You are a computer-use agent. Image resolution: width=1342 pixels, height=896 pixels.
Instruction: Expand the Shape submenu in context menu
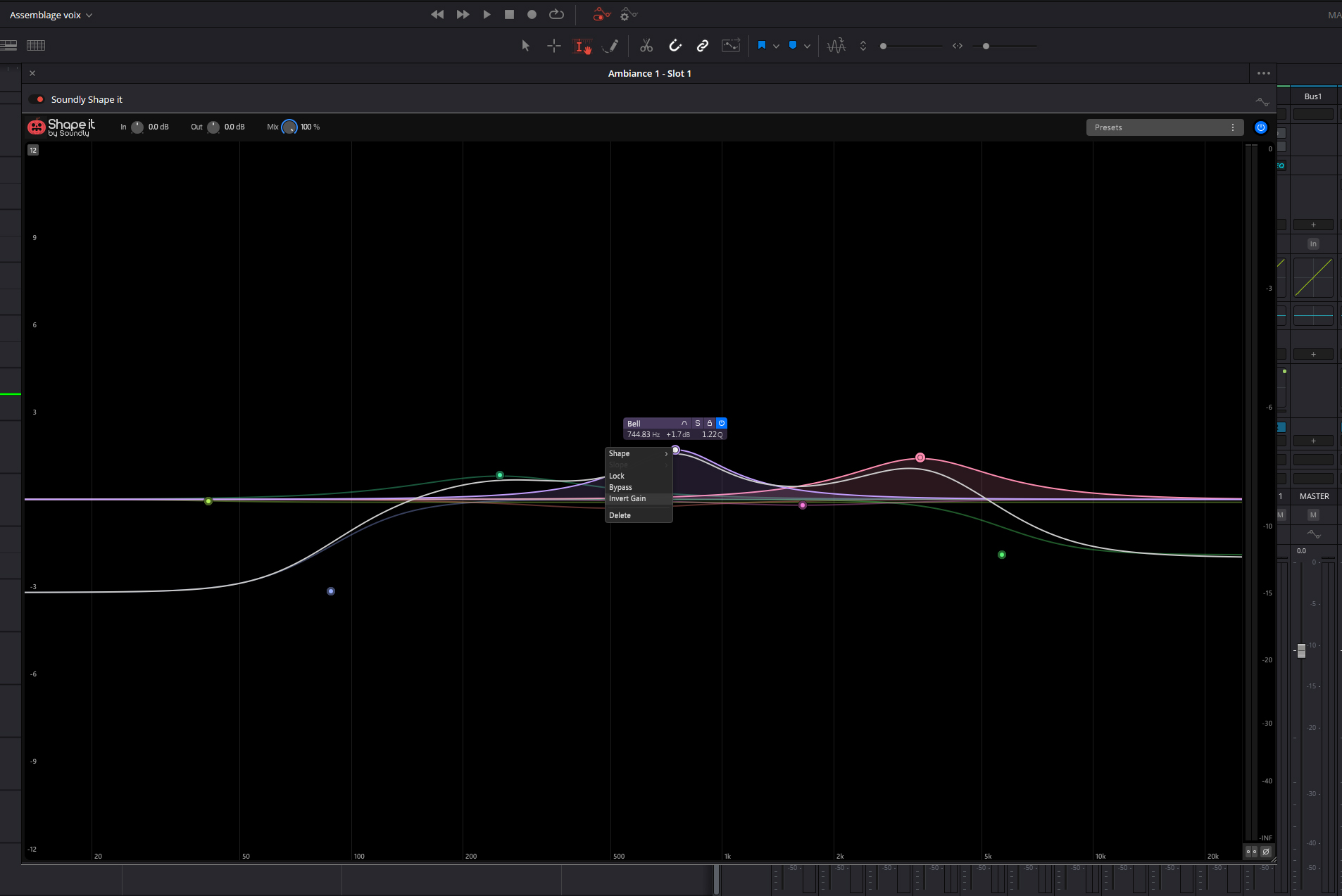[638, 453]
